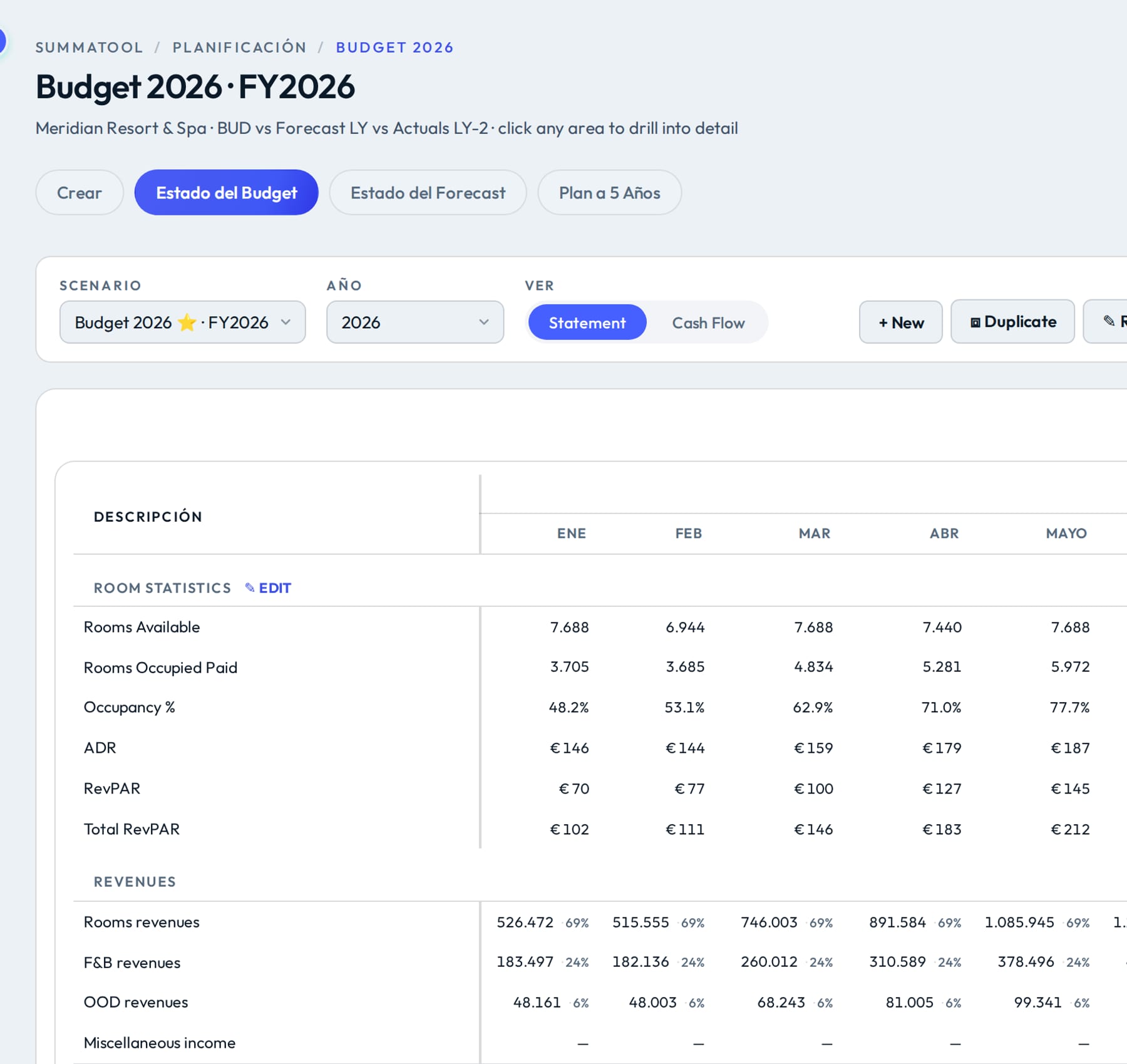Click the Occupancy % row label
Screen dimensions: 1127x1064
130,707
